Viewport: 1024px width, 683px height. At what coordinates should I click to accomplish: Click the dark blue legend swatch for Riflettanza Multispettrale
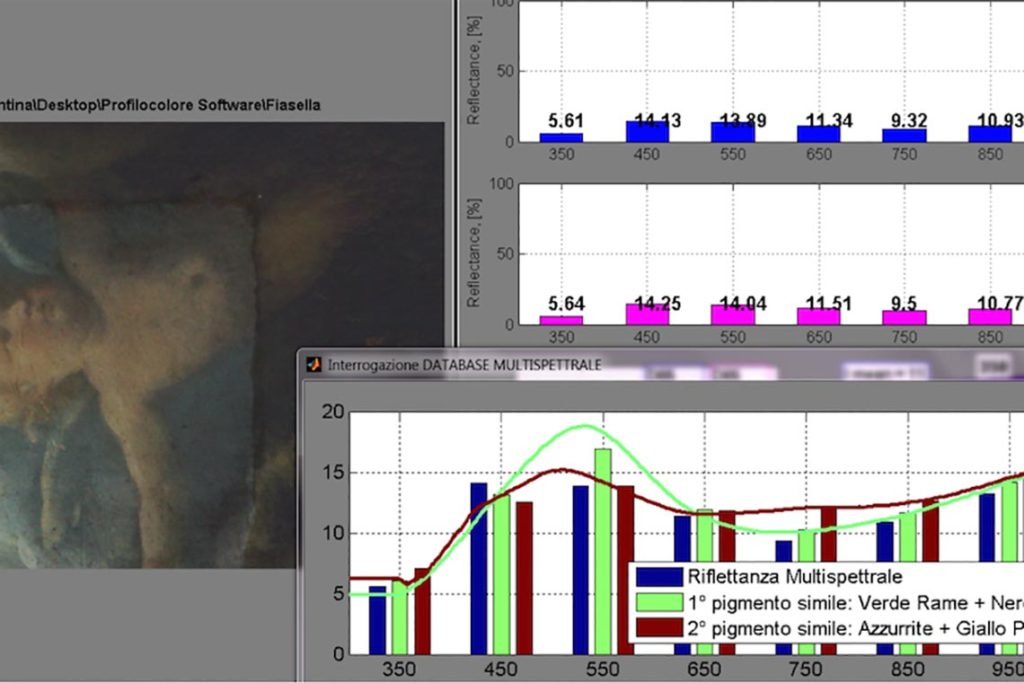(x=660, y=577)
